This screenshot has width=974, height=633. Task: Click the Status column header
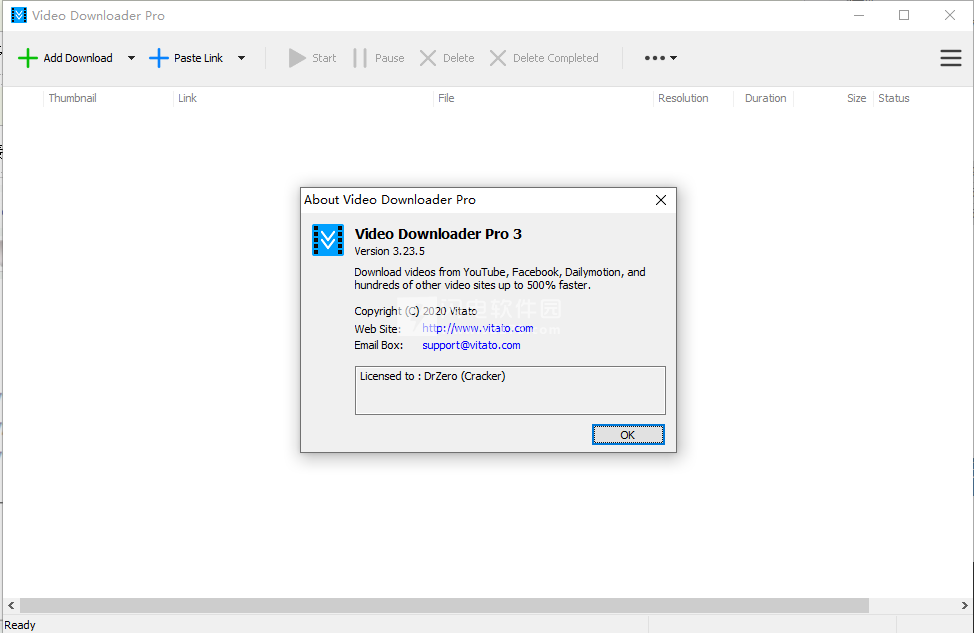[893, 98]
